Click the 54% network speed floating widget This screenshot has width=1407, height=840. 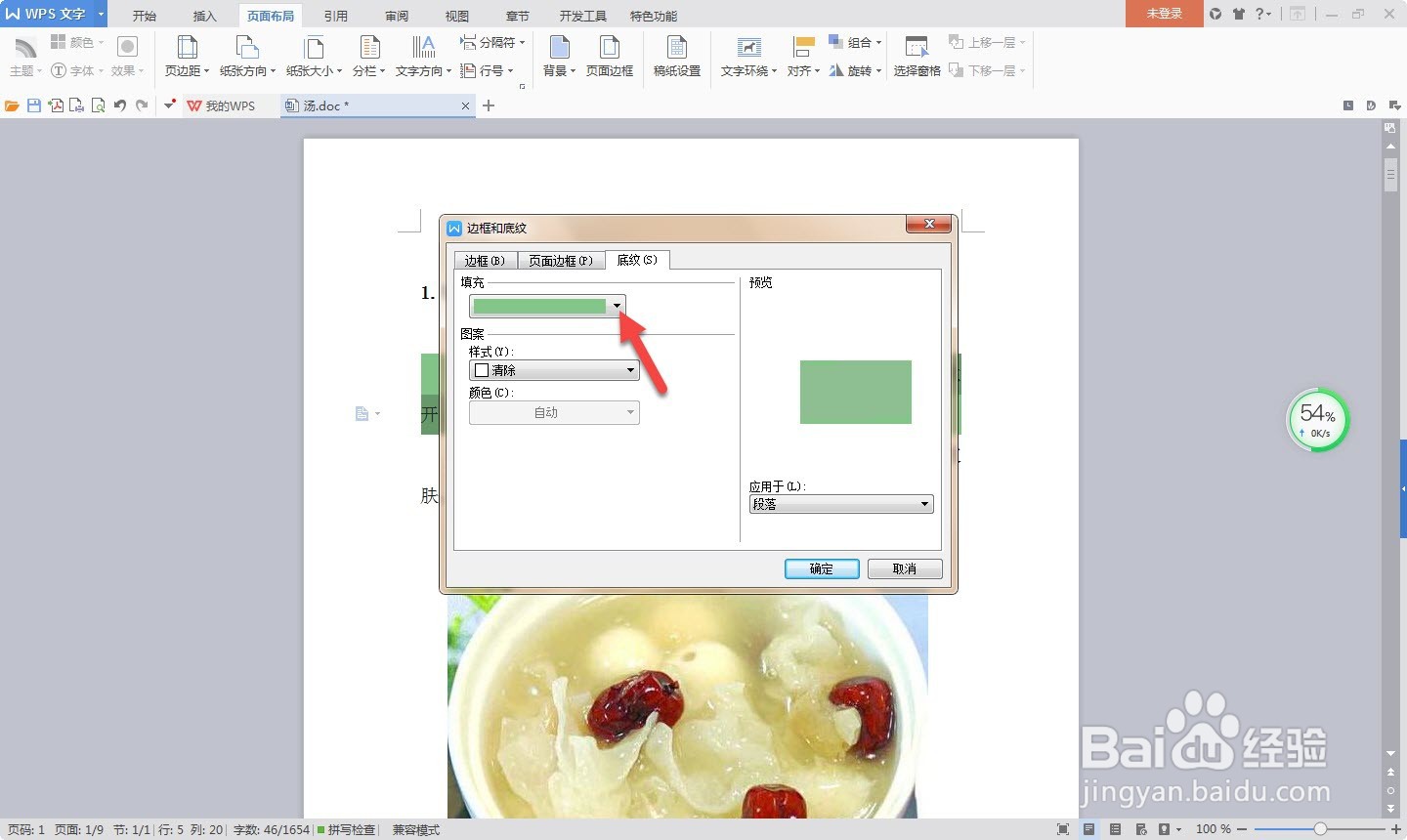click(1317, 420)
